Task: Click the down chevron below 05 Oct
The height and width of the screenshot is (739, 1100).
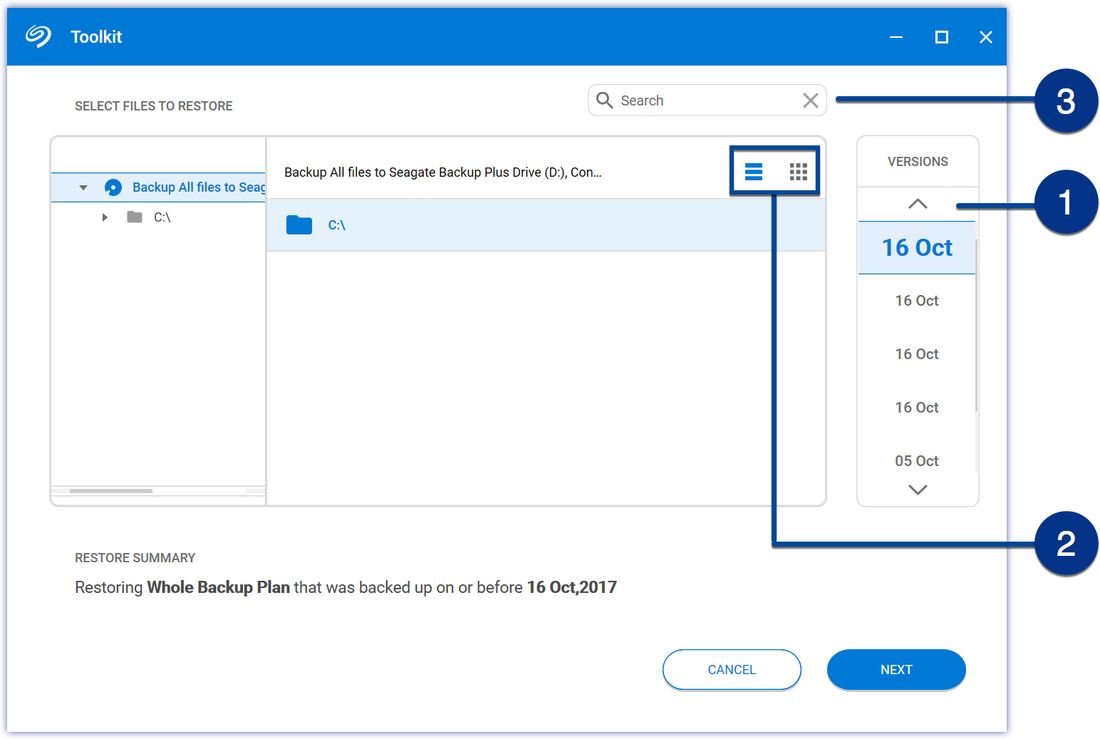Action: click(x=916, y=489)
